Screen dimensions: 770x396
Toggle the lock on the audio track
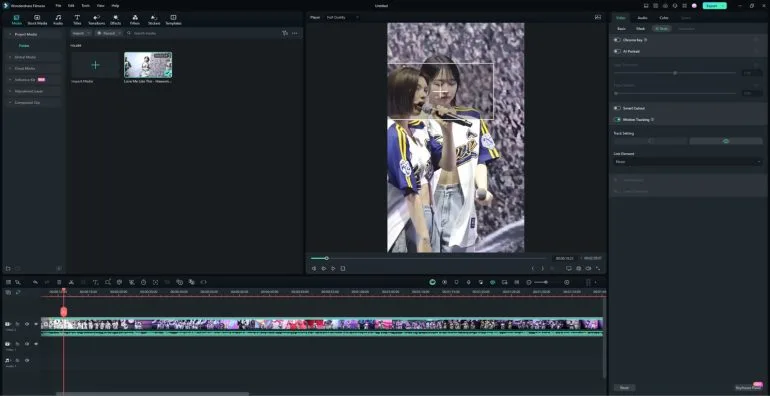[17, 361]
